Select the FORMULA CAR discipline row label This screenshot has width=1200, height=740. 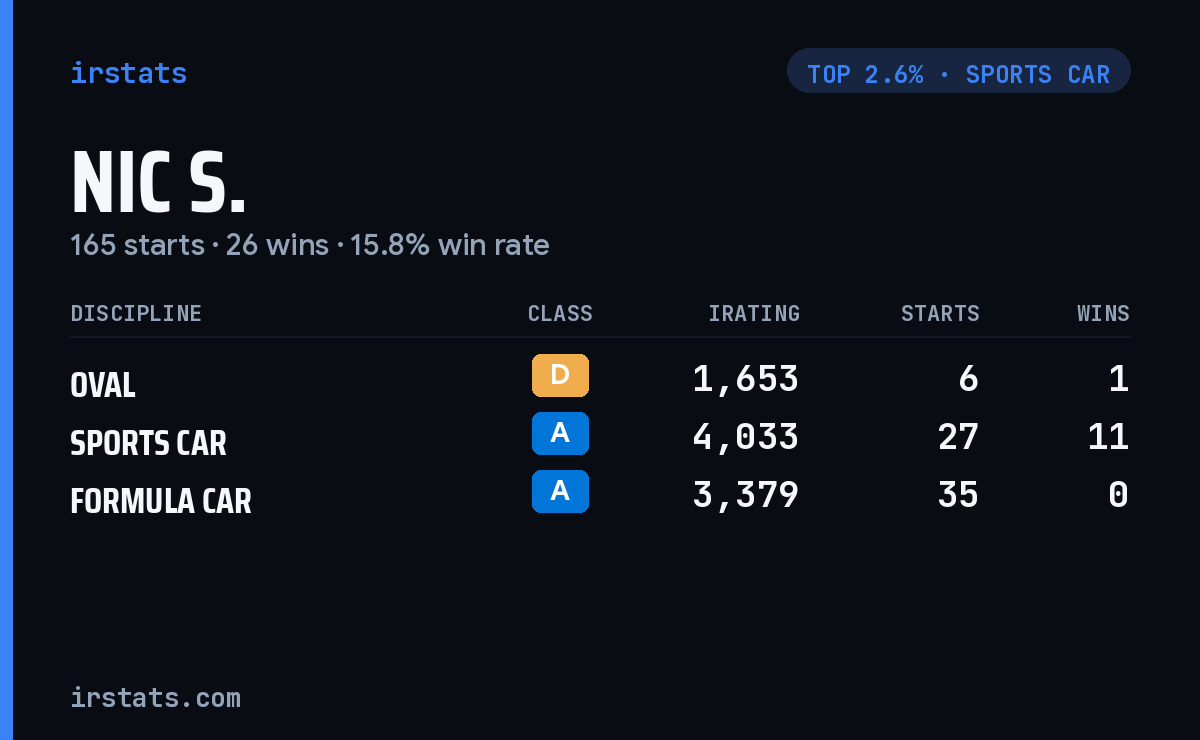[x=161, y=501]
